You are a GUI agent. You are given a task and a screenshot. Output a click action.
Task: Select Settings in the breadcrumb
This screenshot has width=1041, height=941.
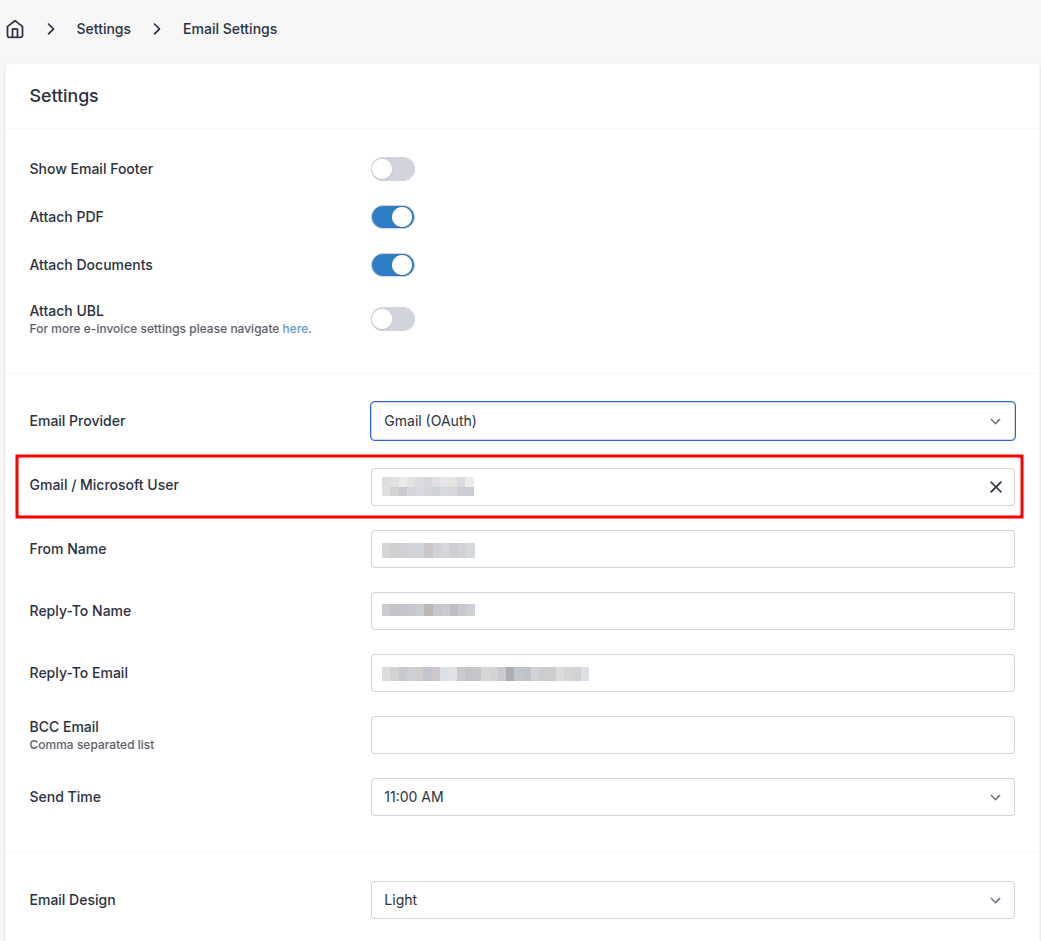pyautogui.click(x=103, y=28)
